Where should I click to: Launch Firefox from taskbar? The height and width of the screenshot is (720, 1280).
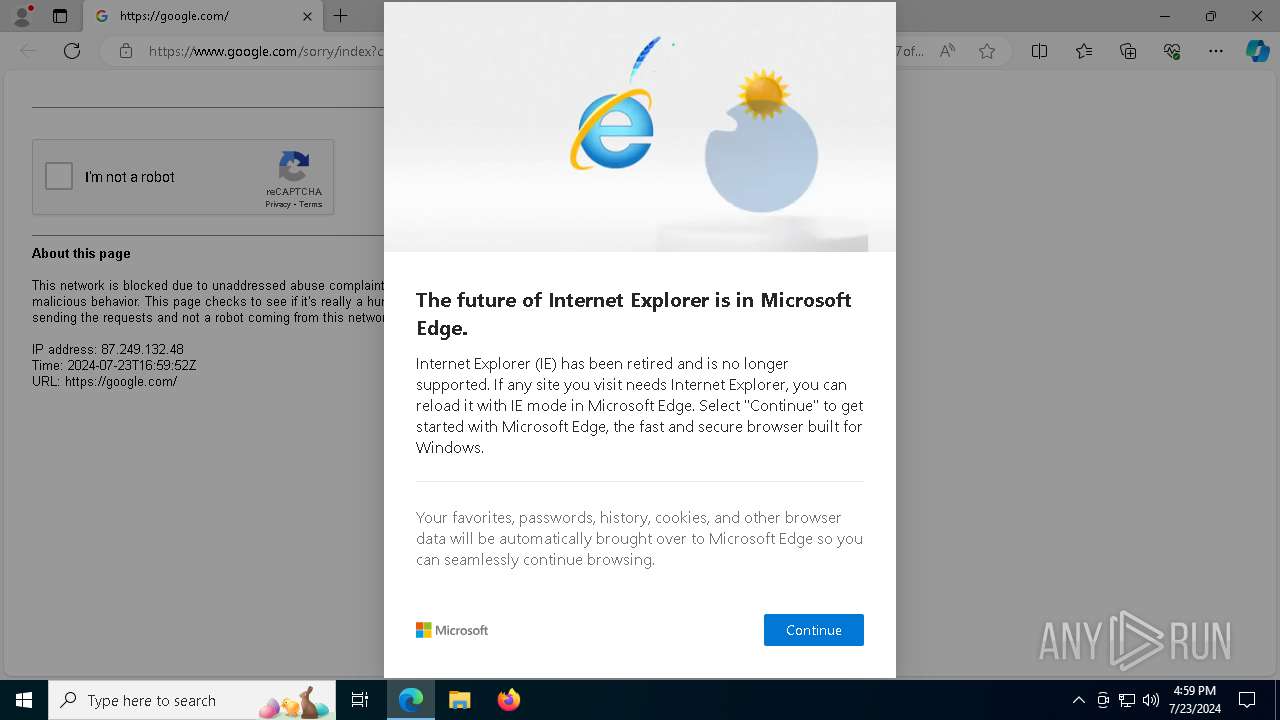pos(508,700)
